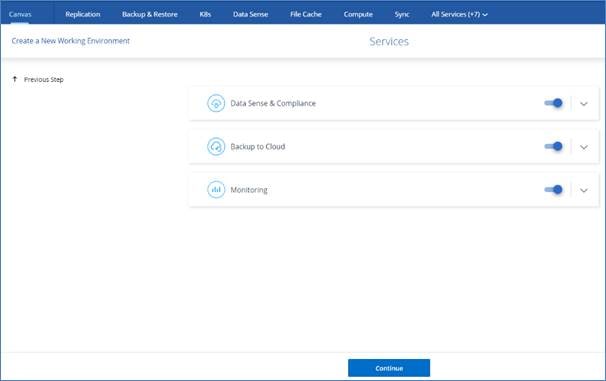The height and width of the screenshot is (381, 606).
Task: Open the Sync tab
Action: pos(402,14)
